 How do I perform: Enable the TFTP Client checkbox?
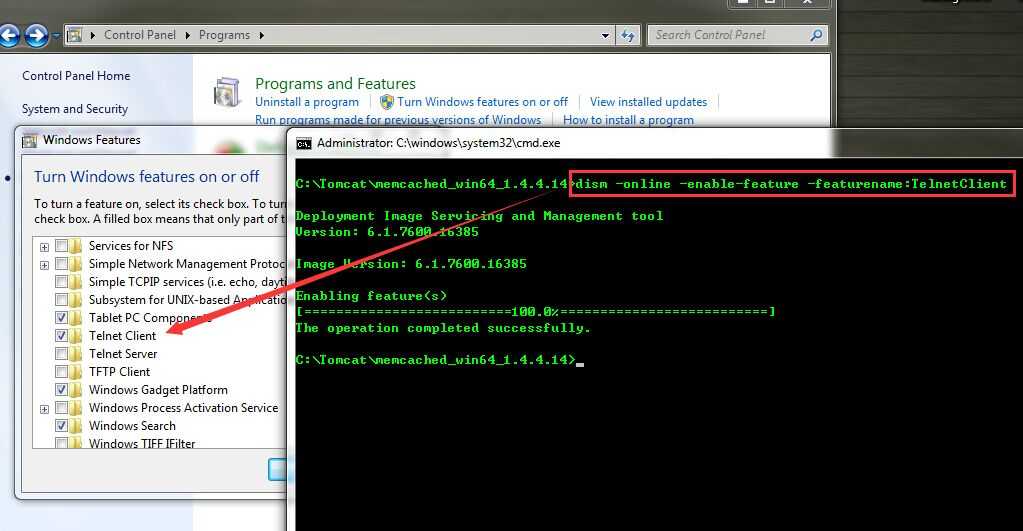pos(61,372)
